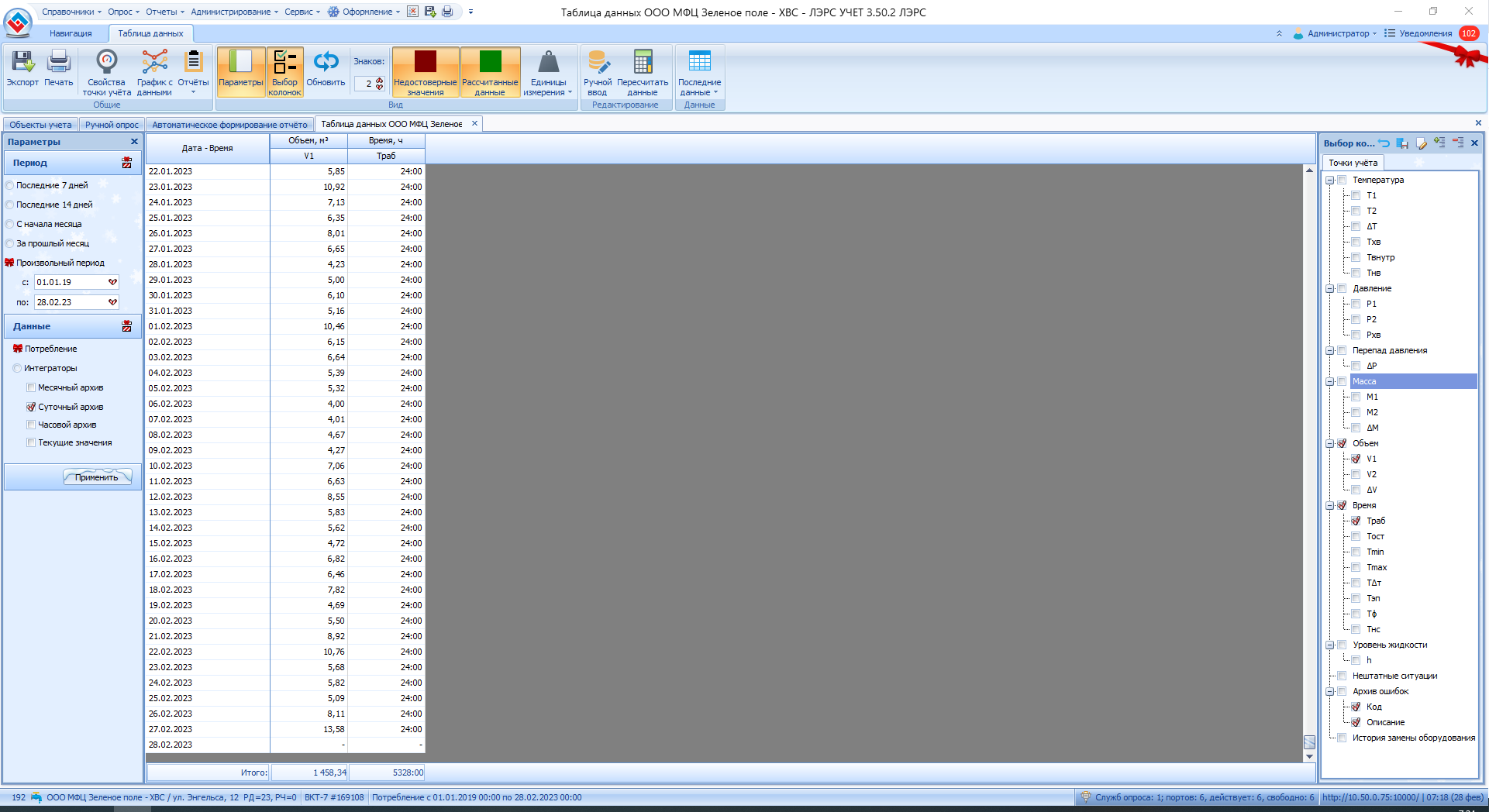1489x812 pixels.
Task: Check Часовой архив checkbox
Action: [31, 425]
